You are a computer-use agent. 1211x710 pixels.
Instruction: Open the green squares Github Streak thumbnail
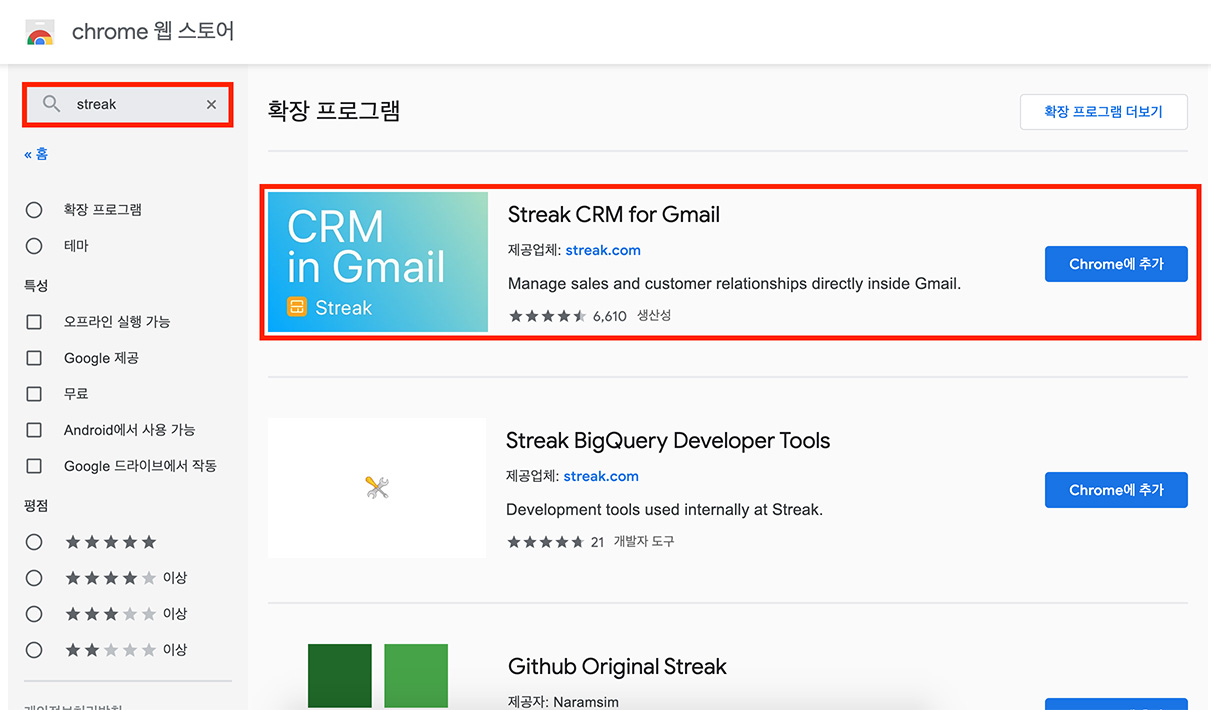click(378, 677)
